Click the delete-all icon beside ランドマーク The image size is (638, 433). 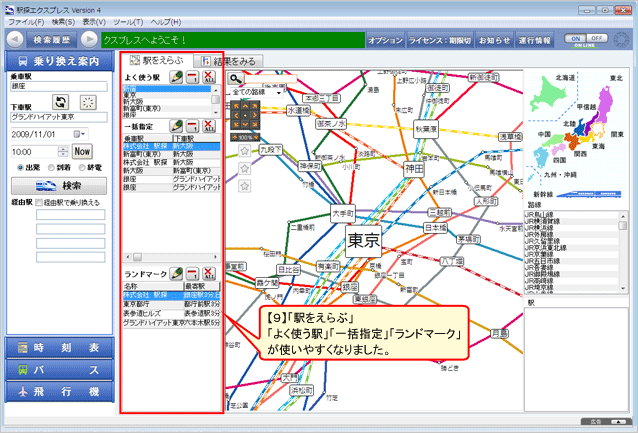pyautogui.click(x=209, y=272)
